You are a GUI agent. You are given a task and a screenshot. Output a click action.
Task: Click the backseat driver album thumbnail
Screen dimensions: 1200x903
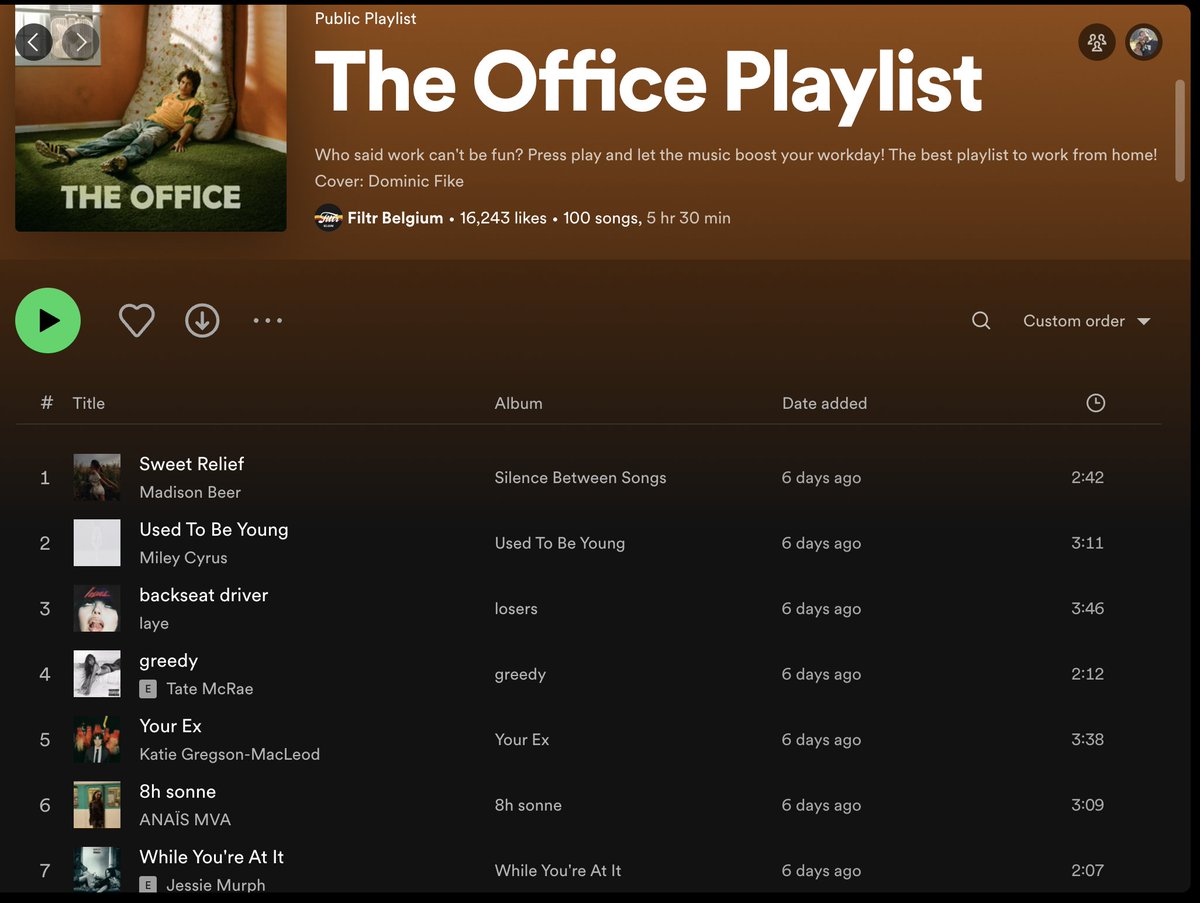[97, 608]
